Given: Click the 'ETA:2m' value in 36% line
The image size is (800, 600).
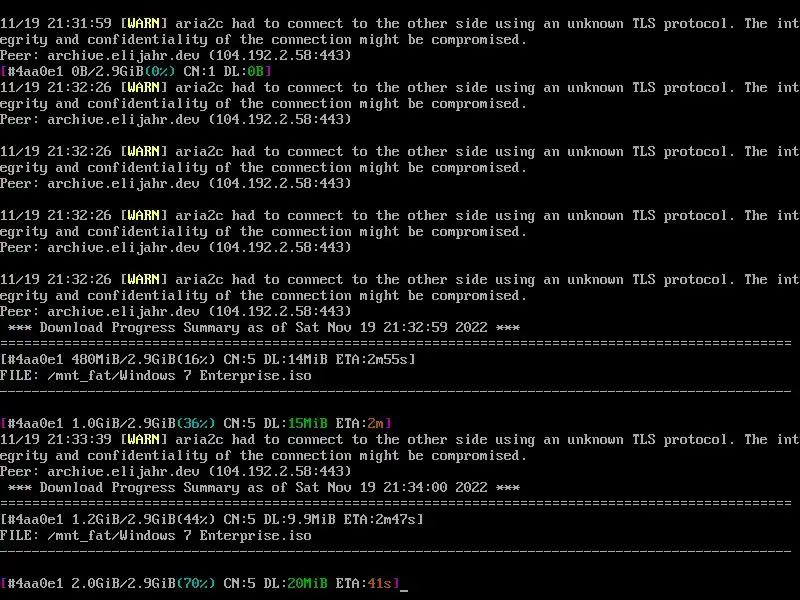Looking at the screenshot, I should [359, 423].
